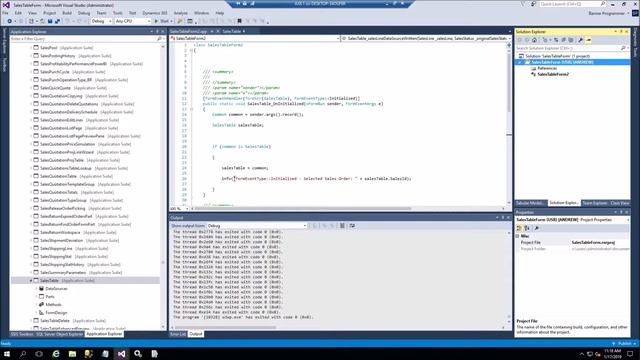Viewport: 640px width, 360px height.
Task: Collapse the SalesTable node in Application Explorer
Action: [x=31, y=280]
